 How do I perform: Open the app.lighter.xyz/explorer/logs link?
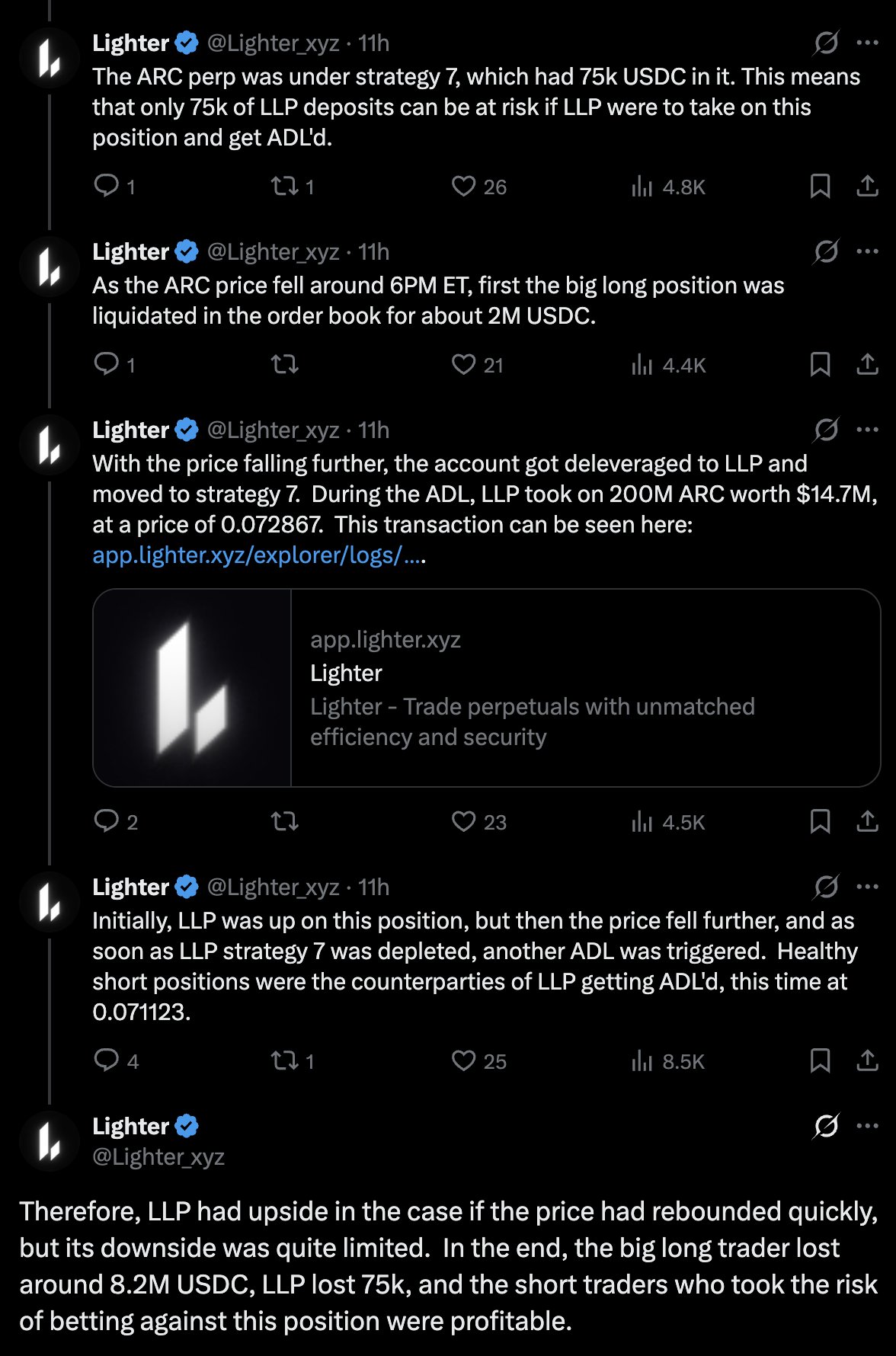tap(258, 555)
